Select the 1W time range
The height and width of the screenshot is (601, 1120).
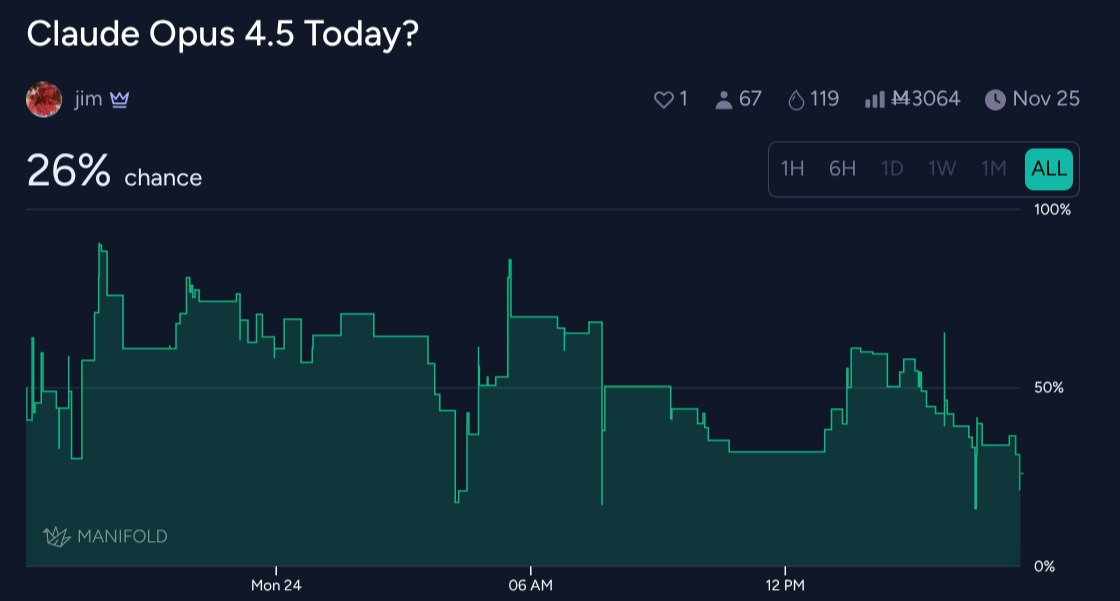click(942, 169)
